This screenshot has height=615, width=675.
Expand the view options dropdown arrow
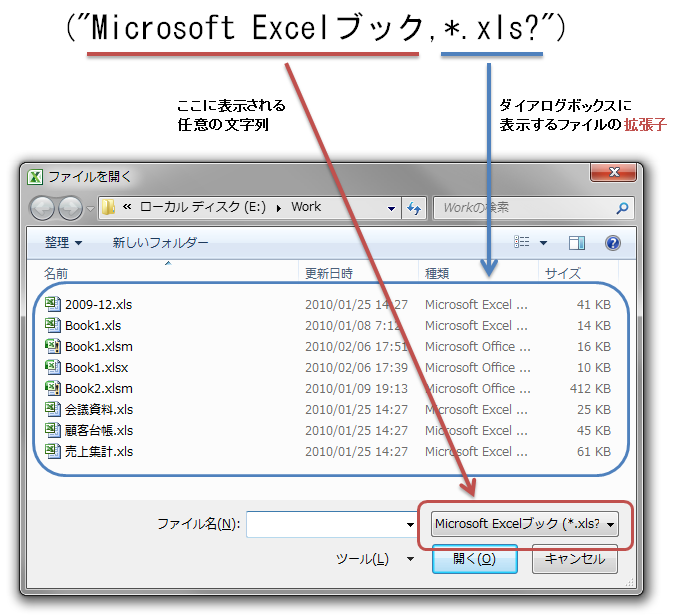pos(543,243)
